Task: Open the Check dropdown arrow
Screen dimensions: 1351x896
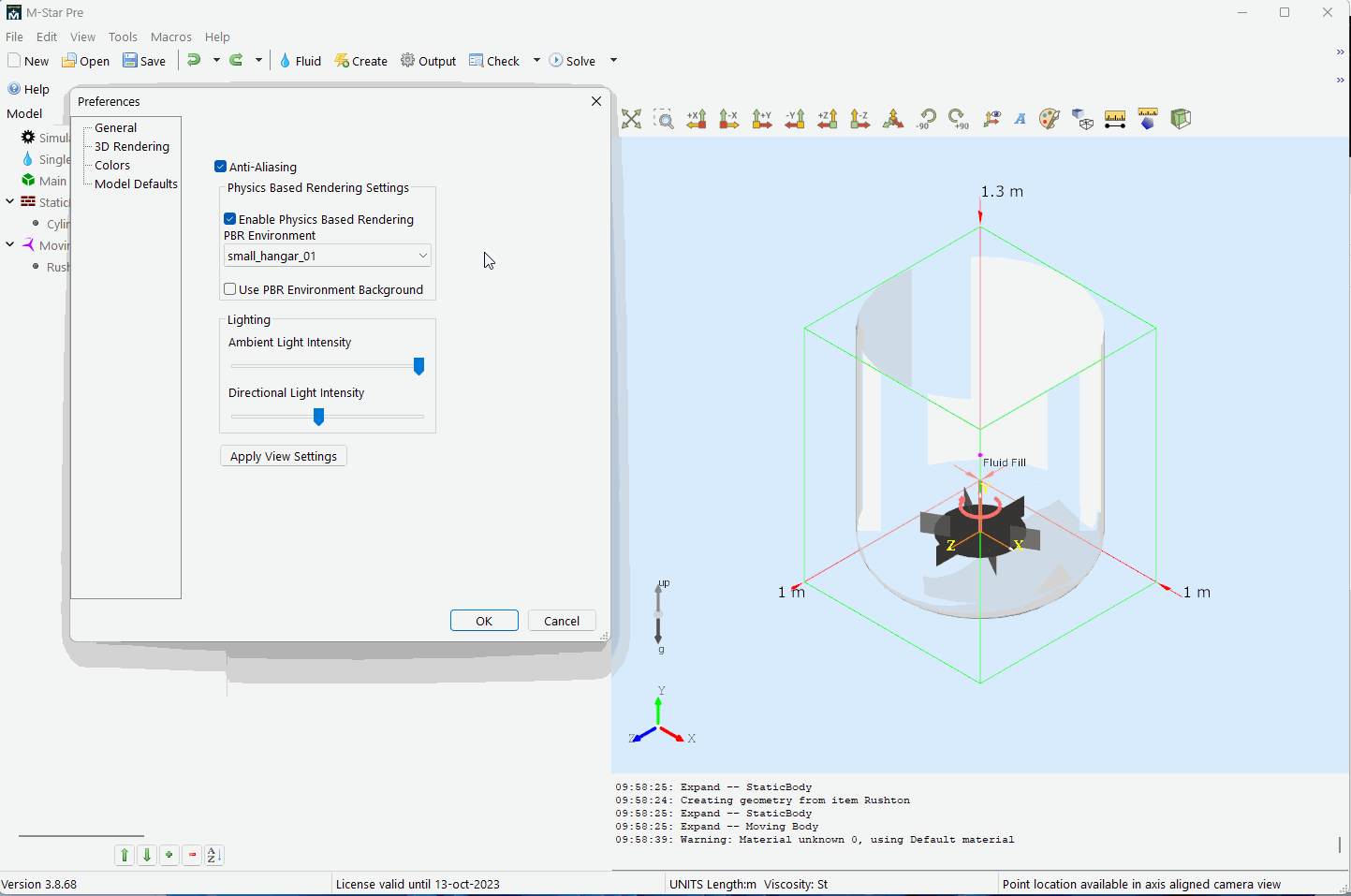Action: (536, 60)
